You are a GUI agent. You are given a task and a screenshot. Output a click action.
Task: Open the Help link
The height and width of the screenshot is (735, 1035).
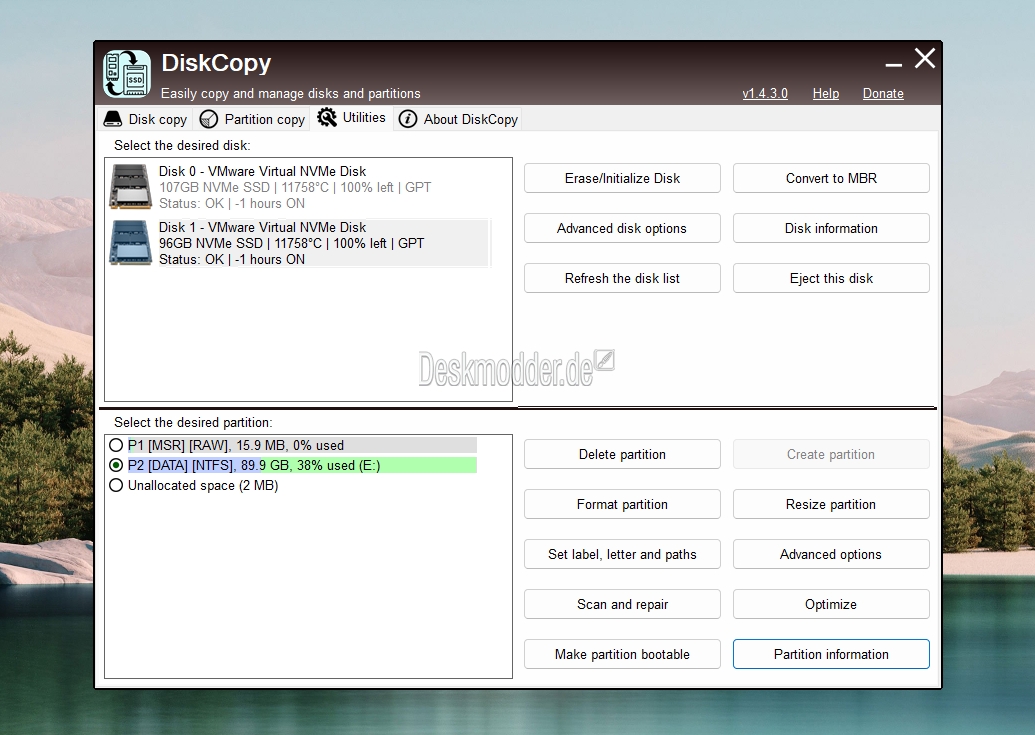(826, 94)
